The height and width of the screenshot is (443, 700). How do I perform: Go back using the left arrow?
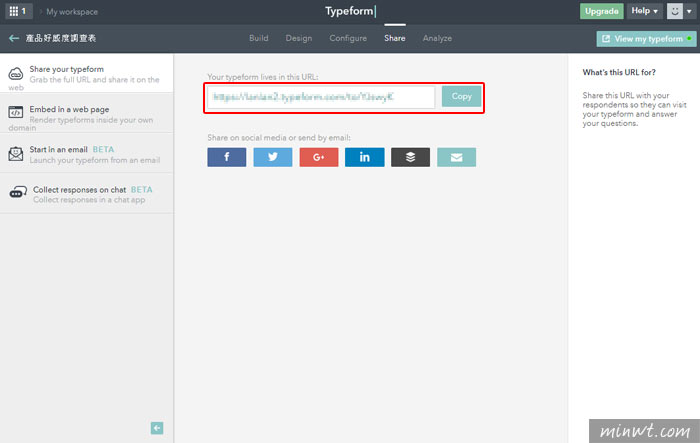[14, 38]
